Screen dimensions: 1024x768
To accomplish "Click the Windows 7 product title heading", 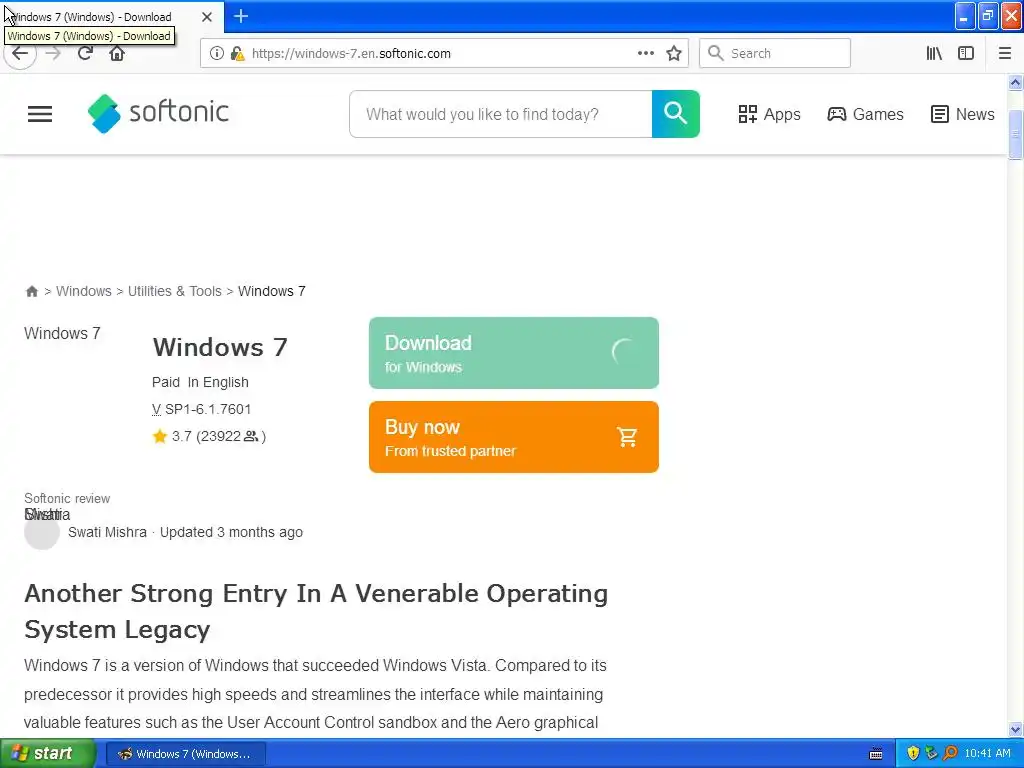I will pos(220,347).
